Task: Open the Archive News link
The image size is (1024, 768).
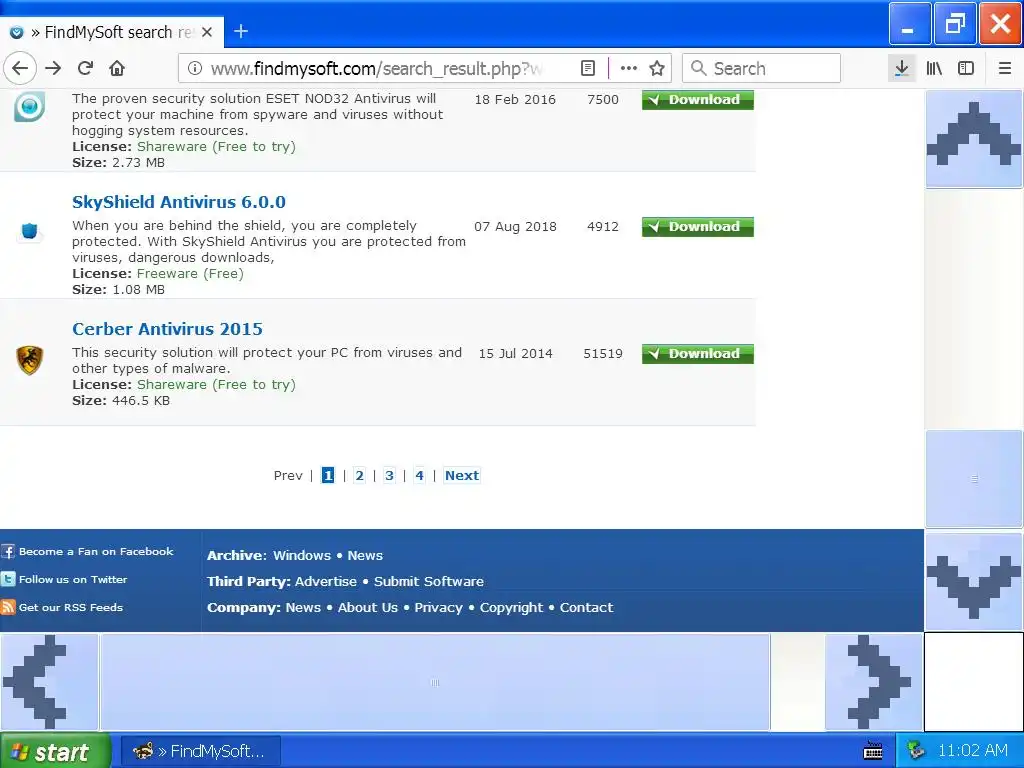Action: click(365, 556)
